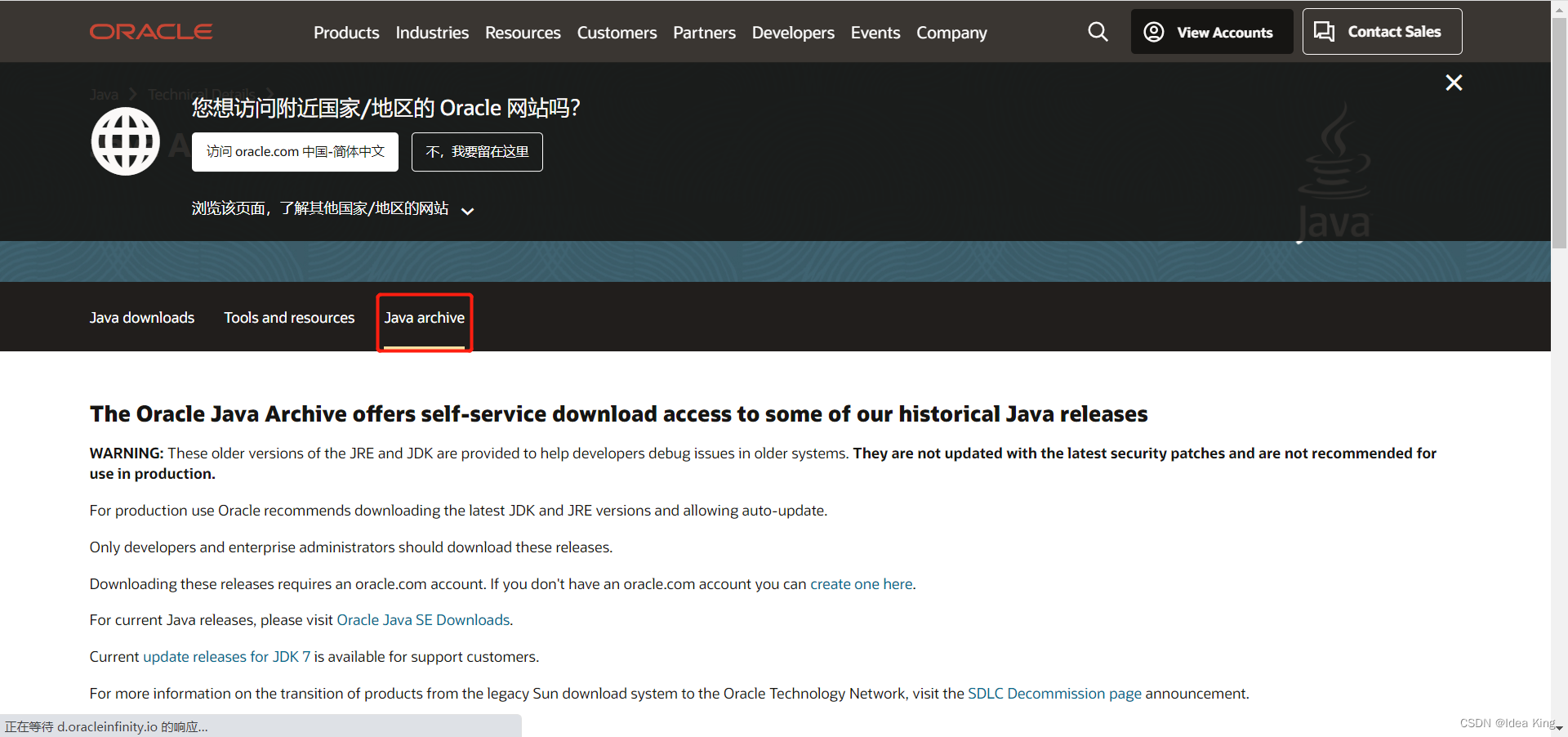This screenshot has height=737, width=1568.
Task: Open the SDLC Decommission page link
Action: (1054, 694)
